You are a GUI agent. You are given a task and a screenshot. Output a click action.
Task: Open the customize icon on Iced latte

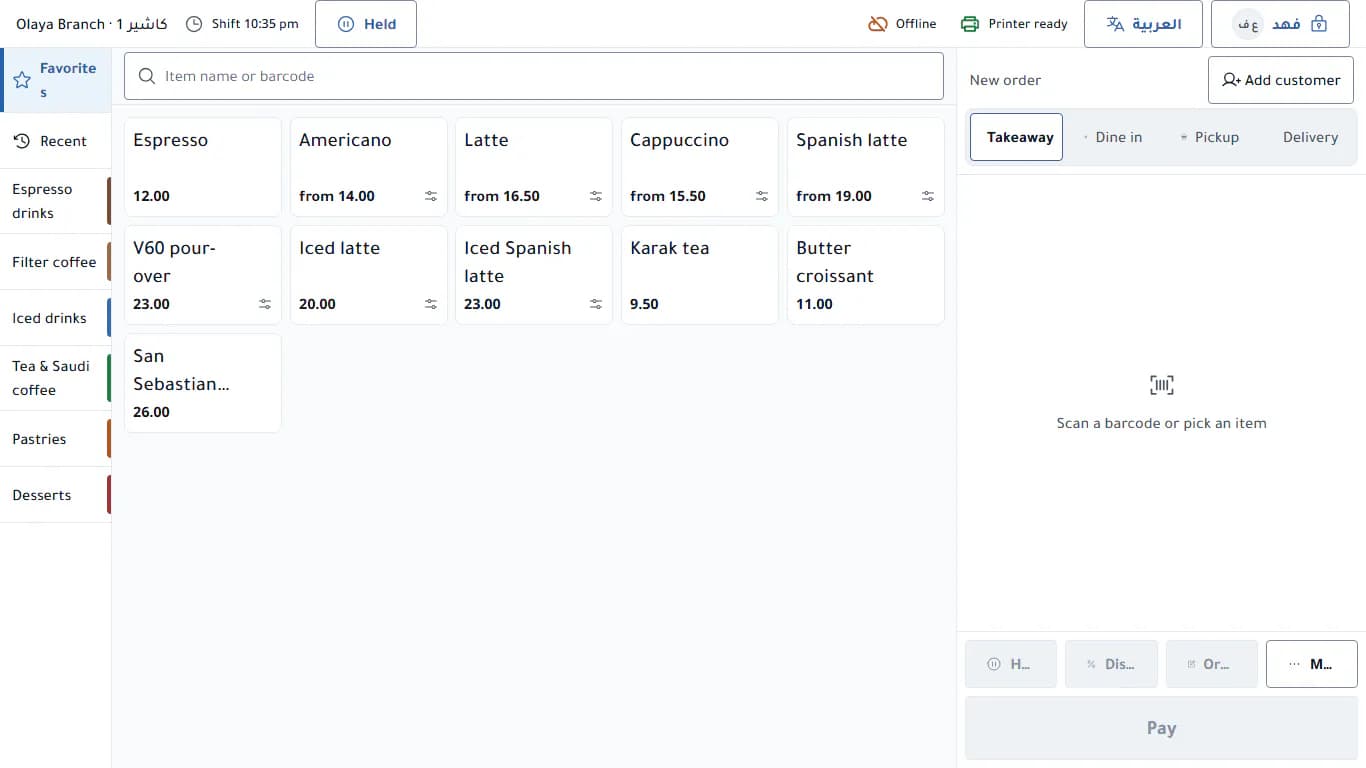click(431, 304)
